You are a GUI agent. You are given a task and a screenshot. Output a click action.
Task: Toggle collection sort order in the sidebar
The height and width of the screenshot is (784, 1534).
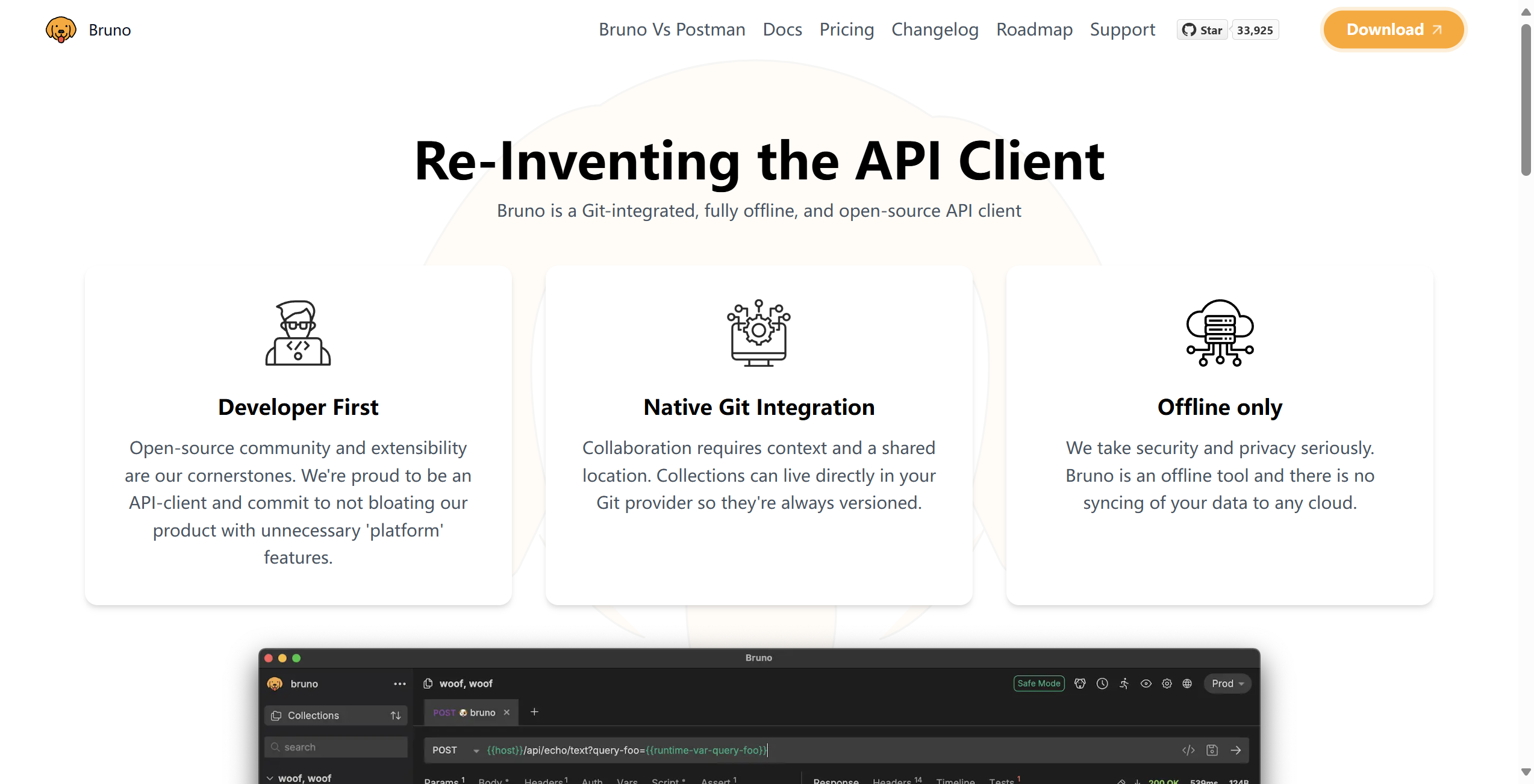tap(396, 715)
